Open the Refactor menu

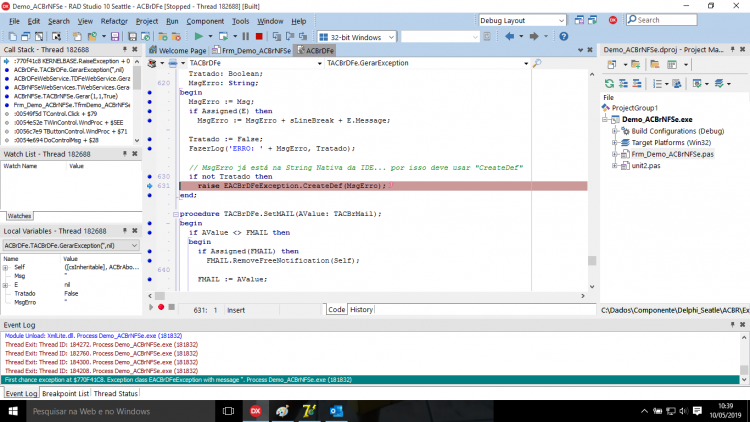coord(114,21)
